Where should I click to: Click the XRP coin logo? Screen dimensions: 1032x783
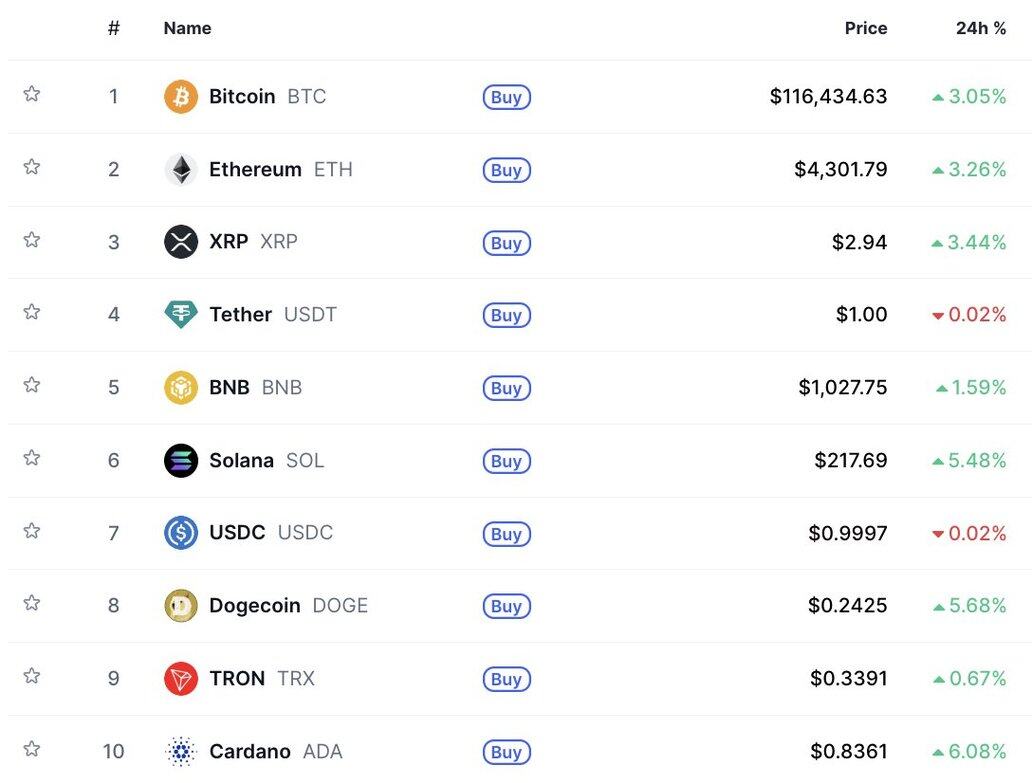click(x=181, y=242)
